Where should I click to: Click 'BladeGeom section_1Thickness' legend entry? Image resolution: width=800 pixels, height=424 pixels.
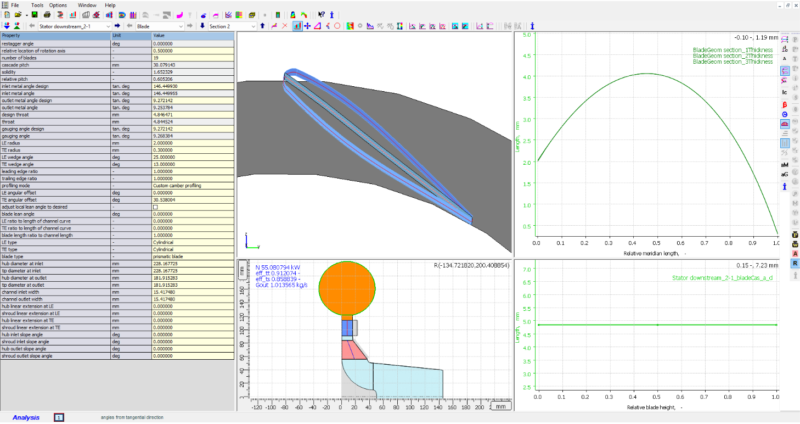[733, 50]
